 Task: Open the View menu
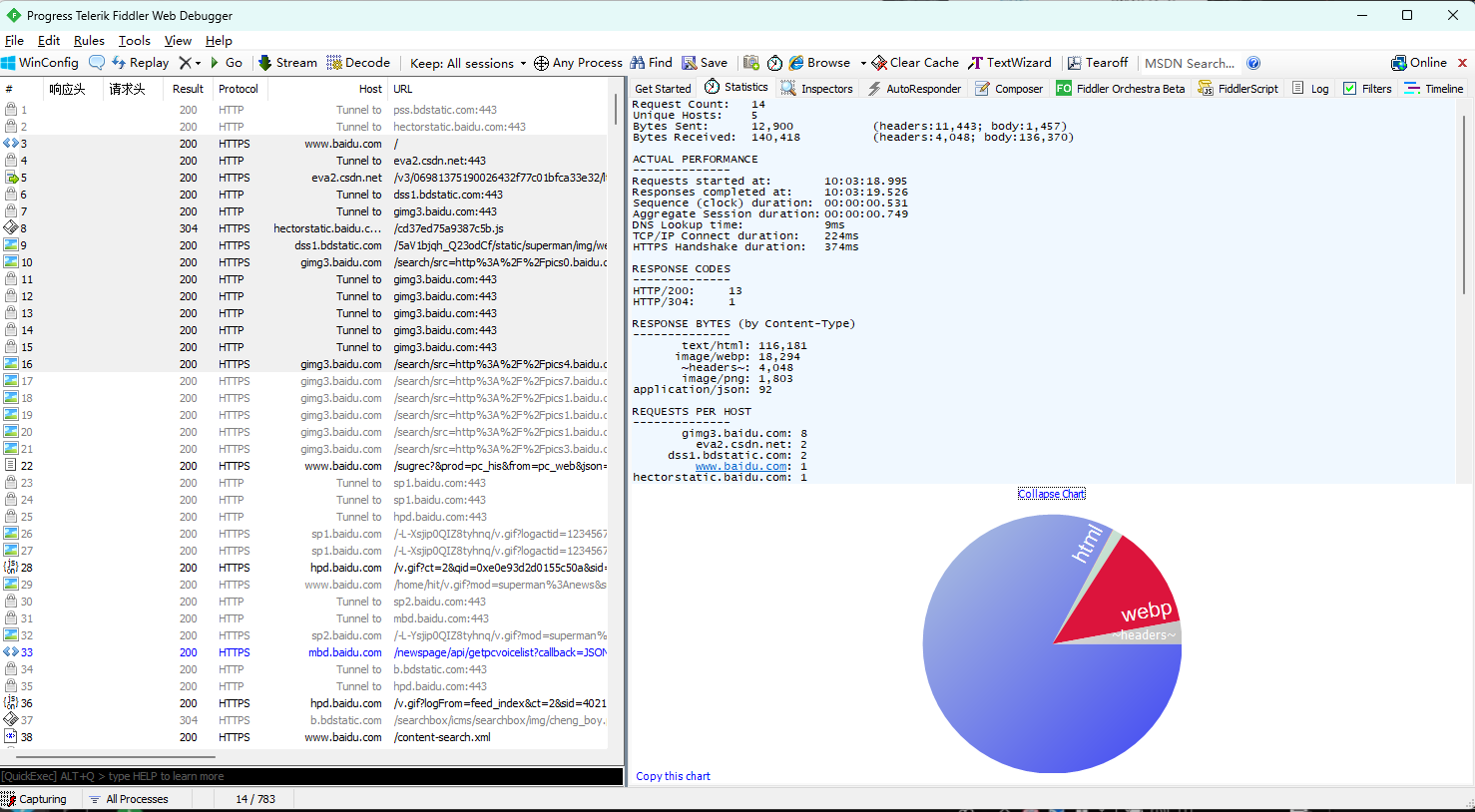click(x=178, y=41)
